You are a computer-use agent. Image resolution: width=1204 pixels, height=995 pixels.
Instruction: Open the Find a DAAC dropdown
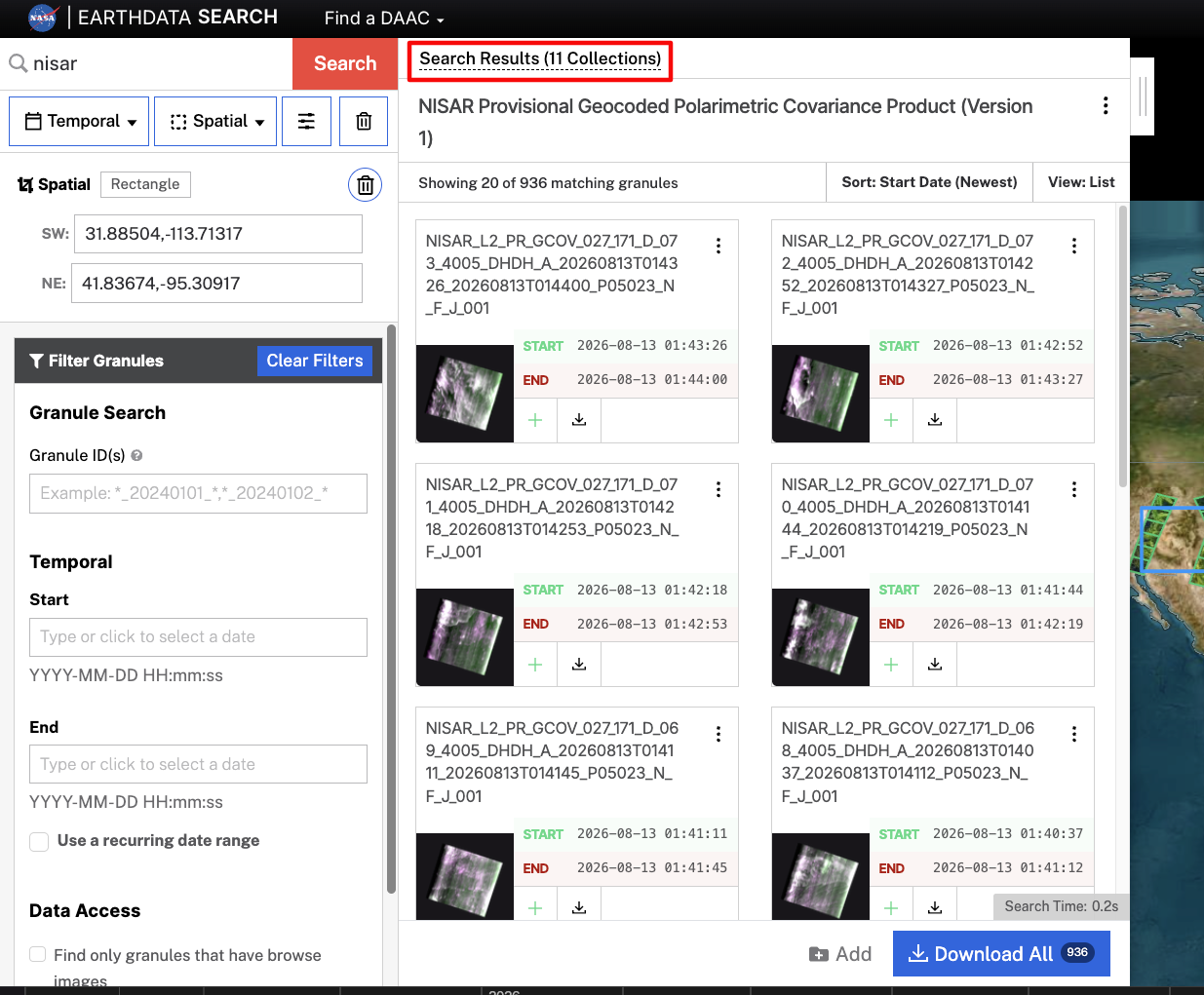[x=384, y=19]
